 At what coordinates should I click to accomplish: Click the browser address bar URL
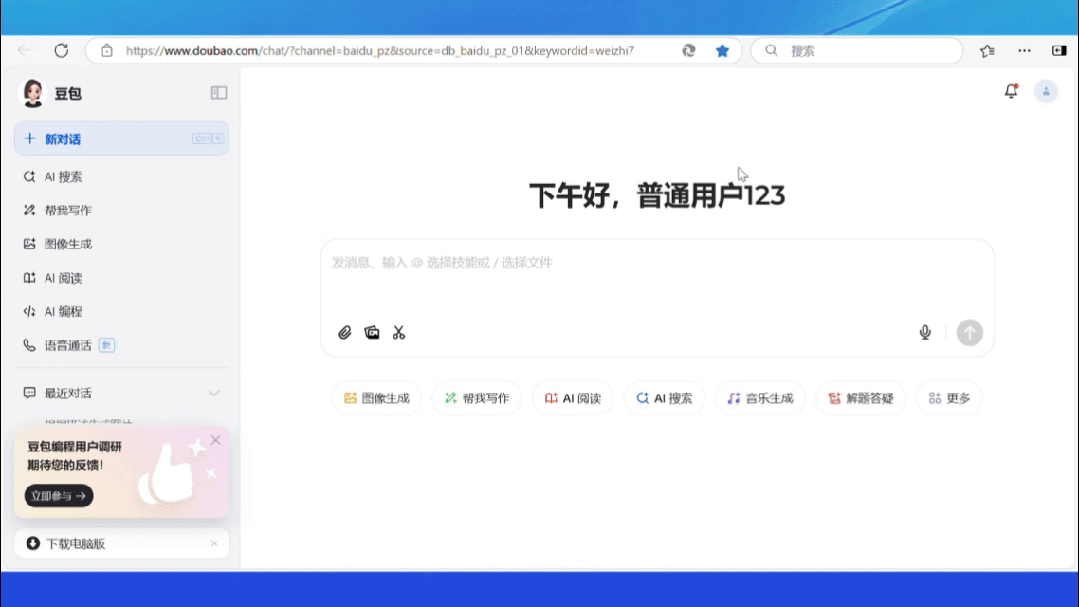point(380,51)
